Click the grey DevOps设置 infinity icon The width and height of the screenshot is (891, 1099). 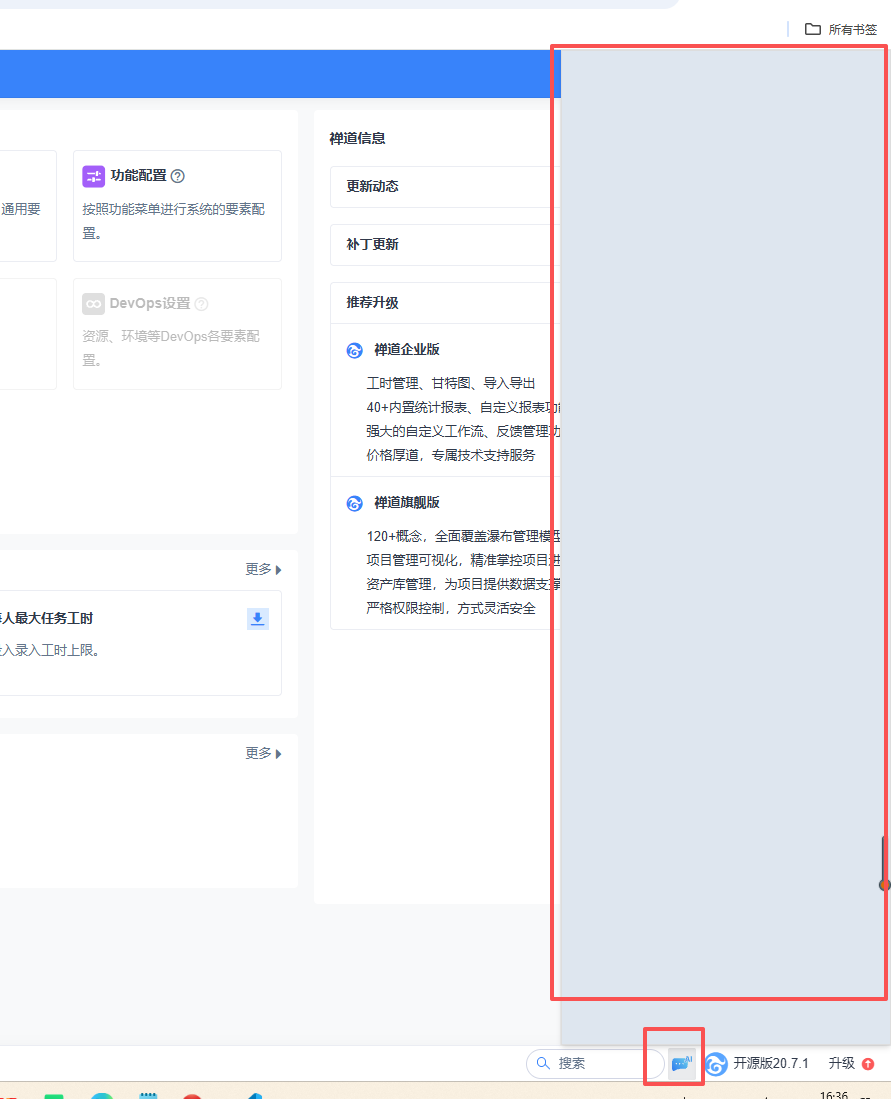pyautogui.click(x=93, y=303)
